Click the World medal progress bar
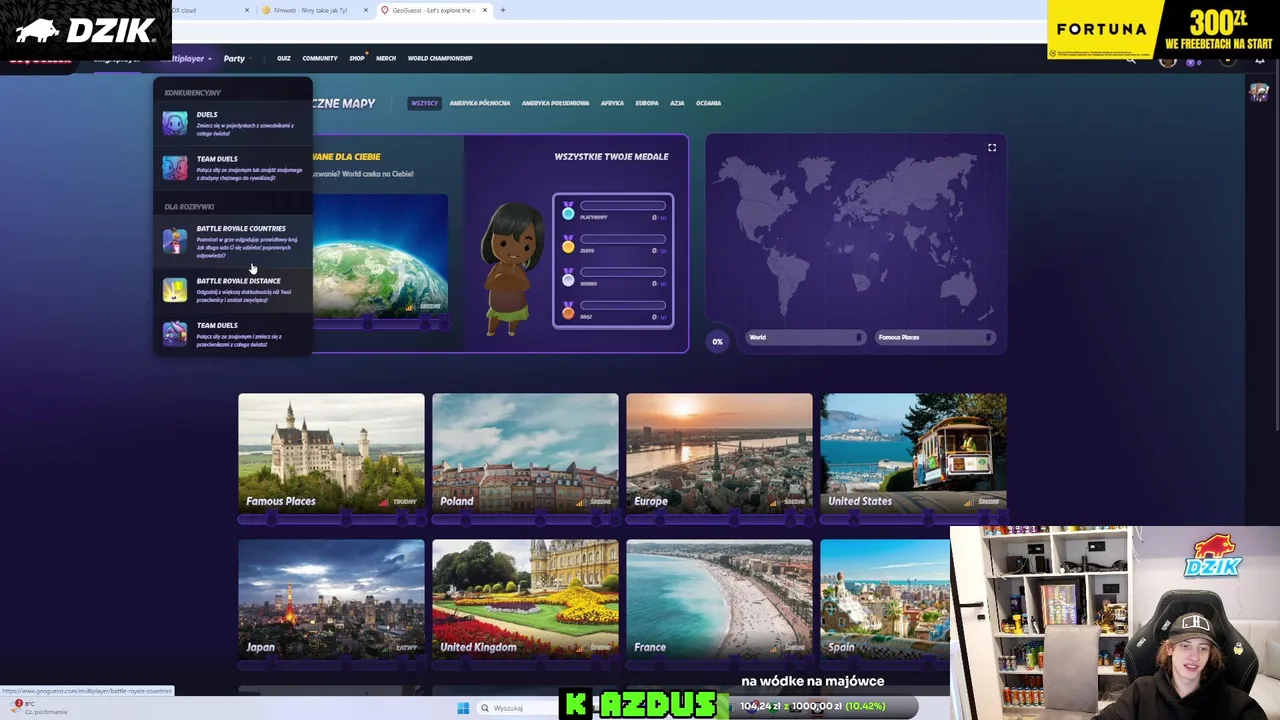Image resolution: width=1280 pixels, height=720 pixels. 805,337
